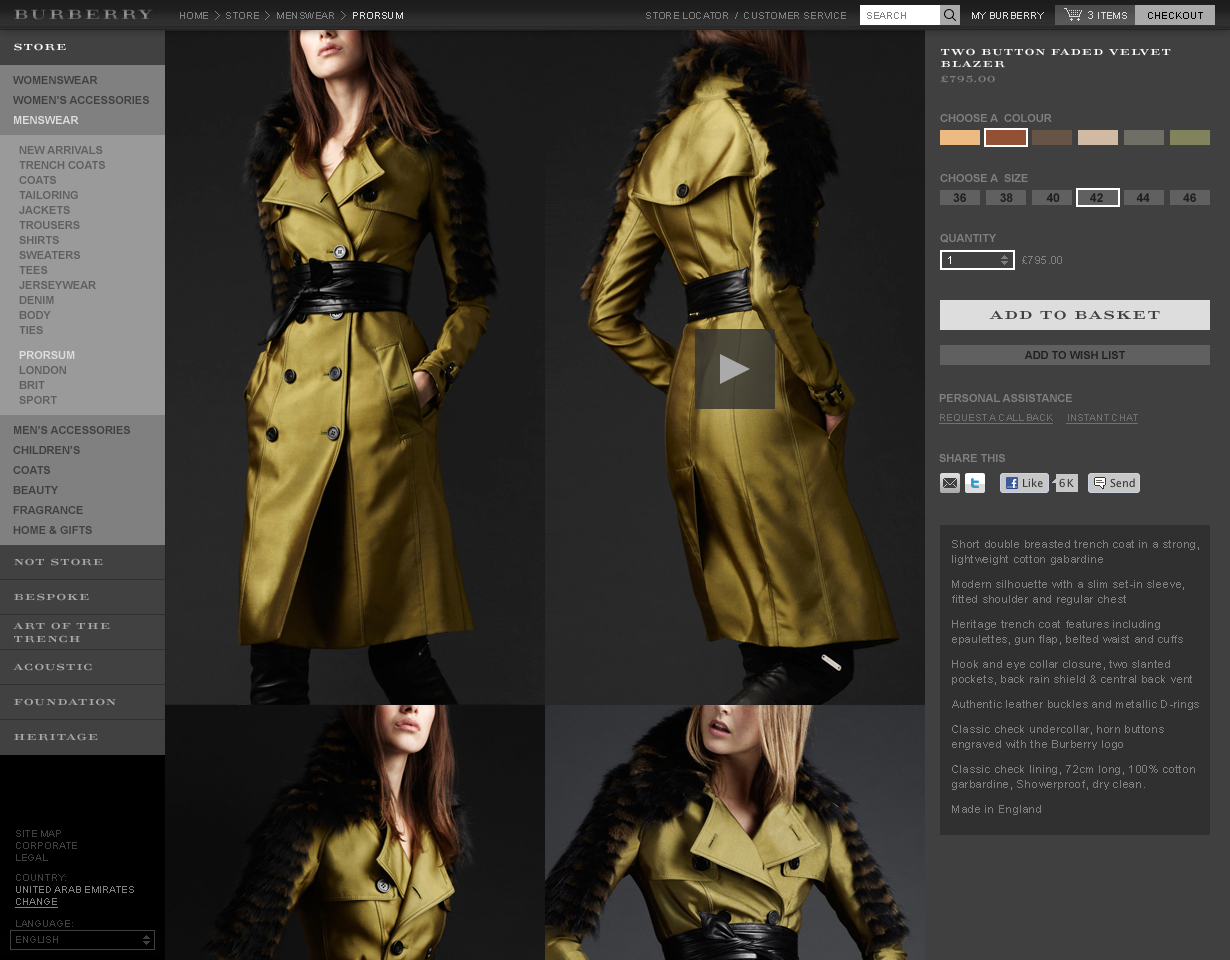1230x960 pixels.
Task: Share product via email envelope icon
Action: pos(950,483)
